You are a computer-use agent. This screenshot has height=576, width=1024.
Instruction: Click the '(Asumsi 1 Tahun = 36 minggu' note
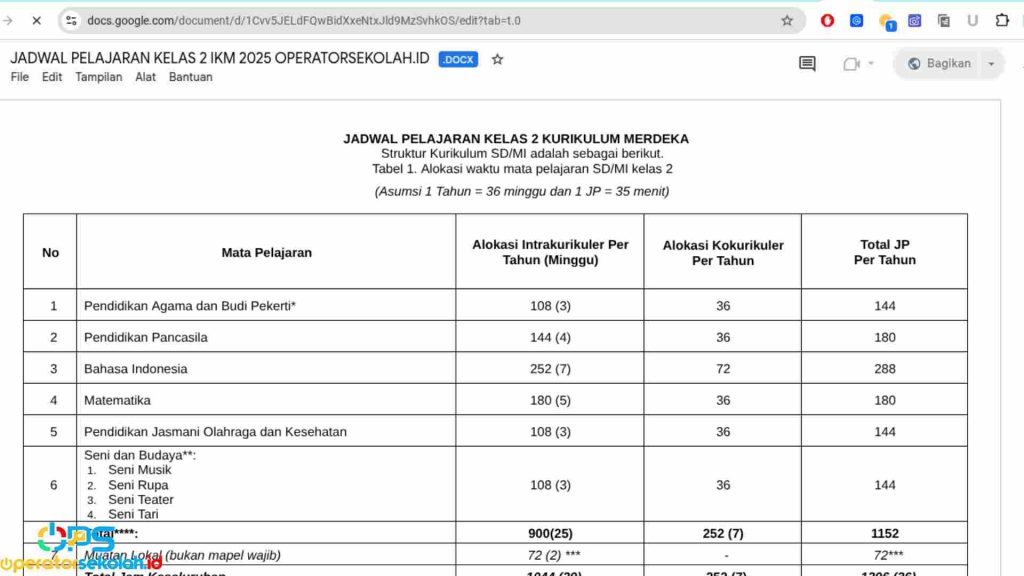pyautogui.click(x=522, y=191)
